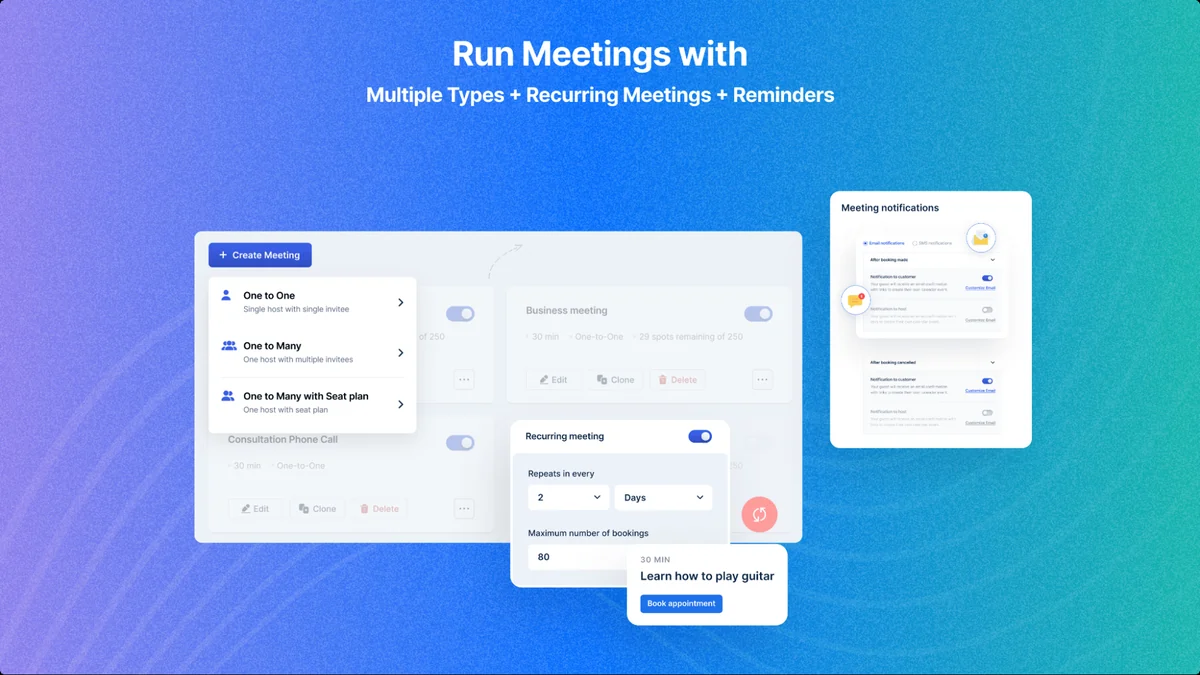Screen dimensions: 1200x675
Task: Click the Maximum number of bookings field
Action: (x=578, y=557)
